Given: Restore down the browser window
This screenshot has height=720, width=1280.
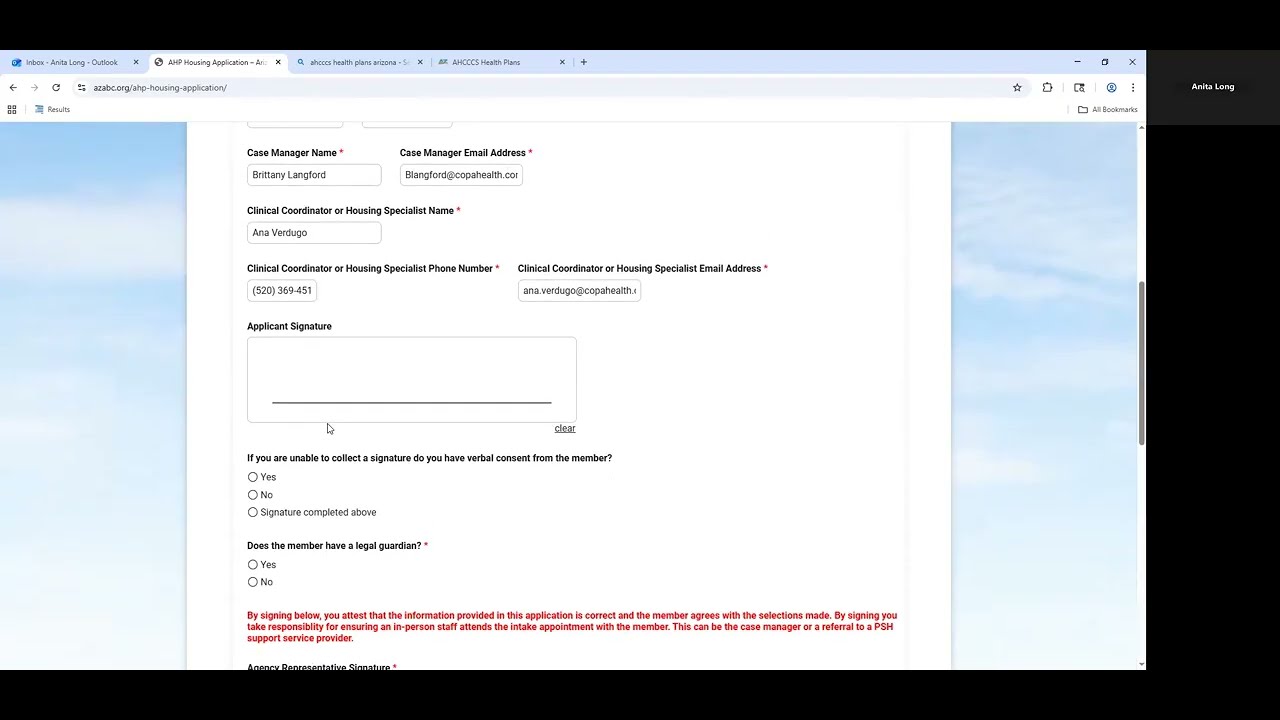Looking at the screenshot, I should pyautogui.click(x=1105, y=62).
